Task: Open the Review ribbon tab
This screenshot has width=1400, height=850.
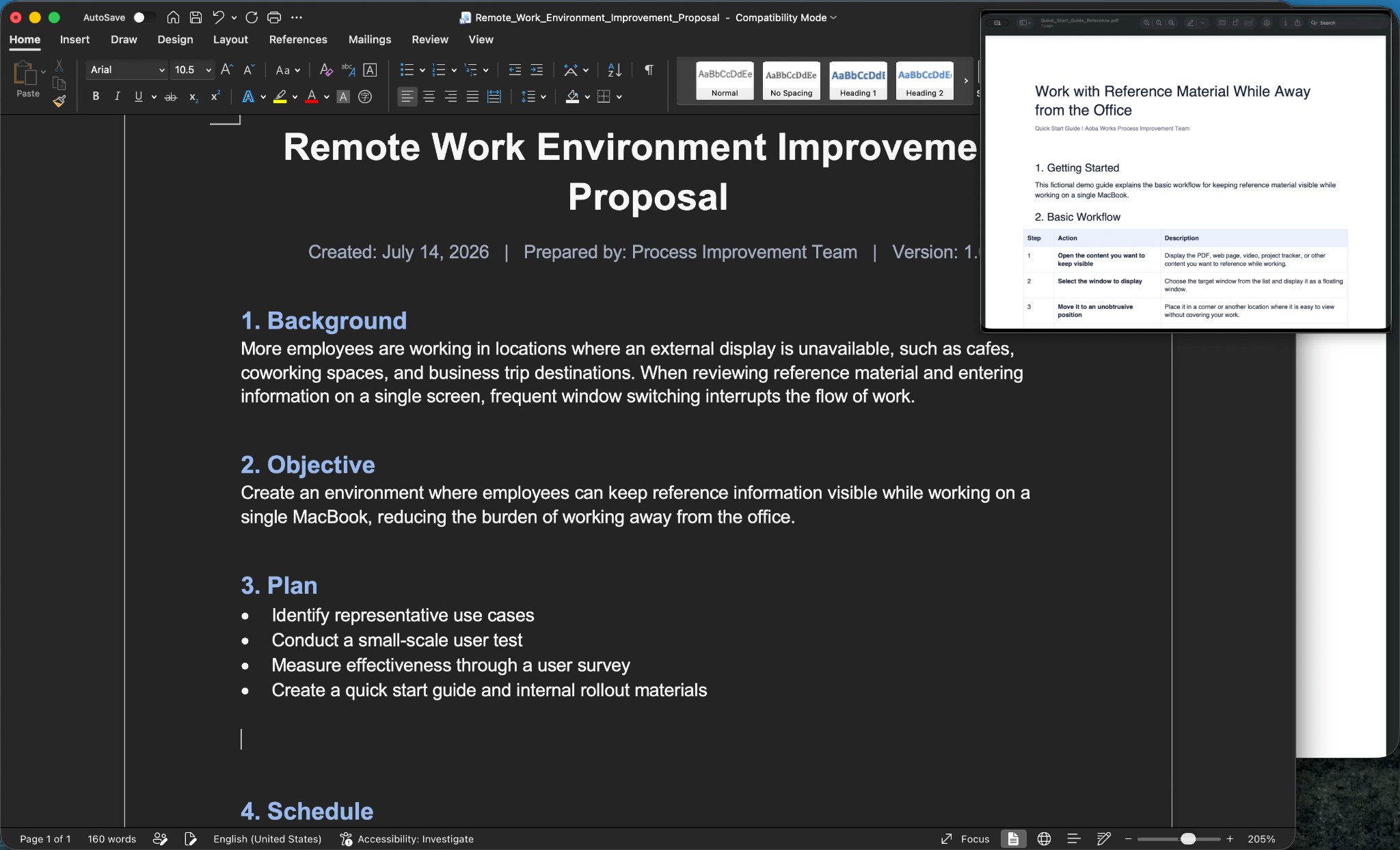Action: [x=430, y=40]
